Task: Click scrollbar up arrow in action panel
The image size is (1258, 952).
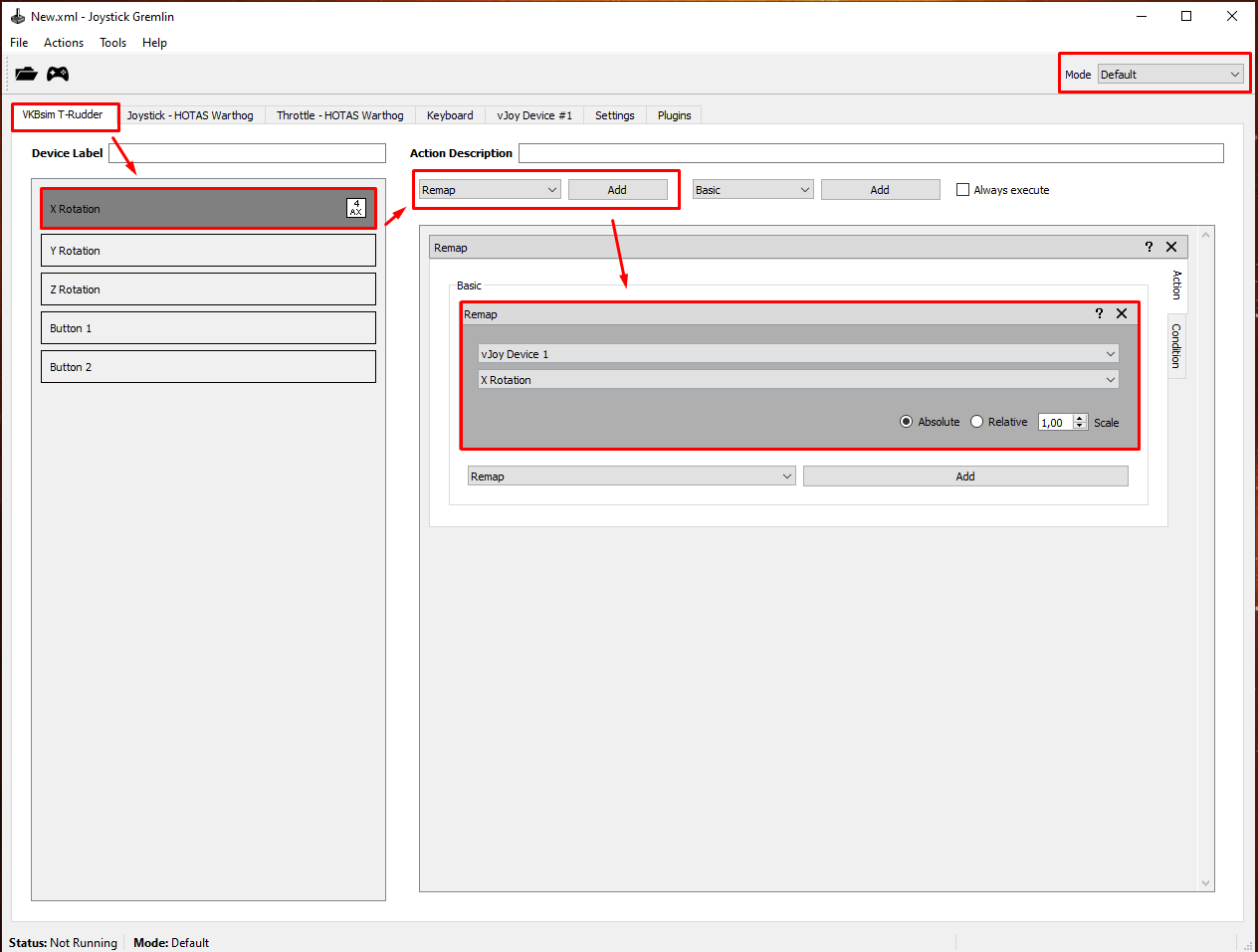Action: [1206, 235]
